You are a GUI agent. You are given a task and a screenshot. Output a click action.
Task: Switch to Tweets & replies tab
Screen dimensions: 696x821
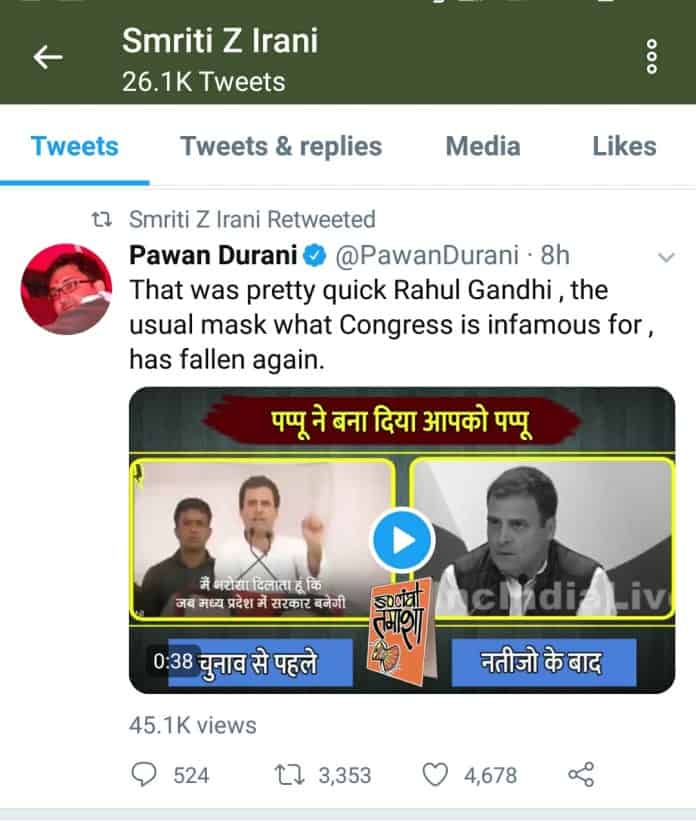pyautogui.click(x=281, y=146)
